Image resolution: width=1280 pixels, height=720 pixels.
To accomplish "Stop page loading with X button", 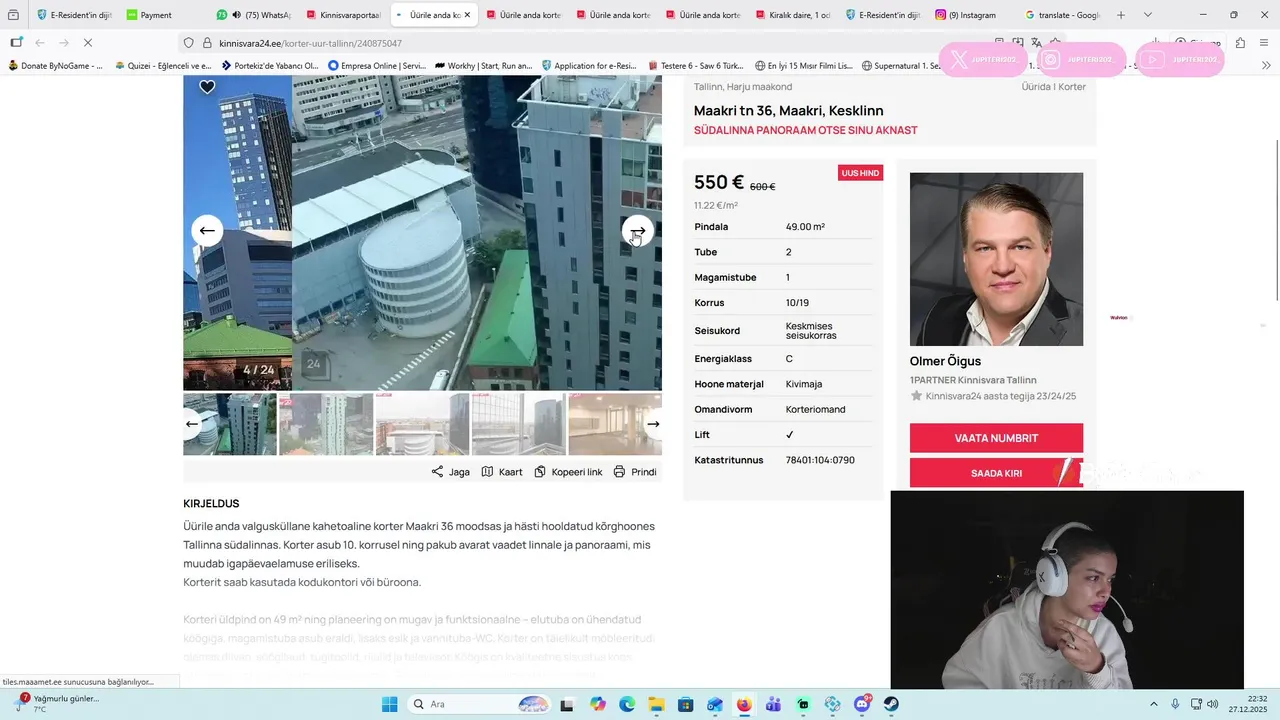I will [x=88, y=43].
